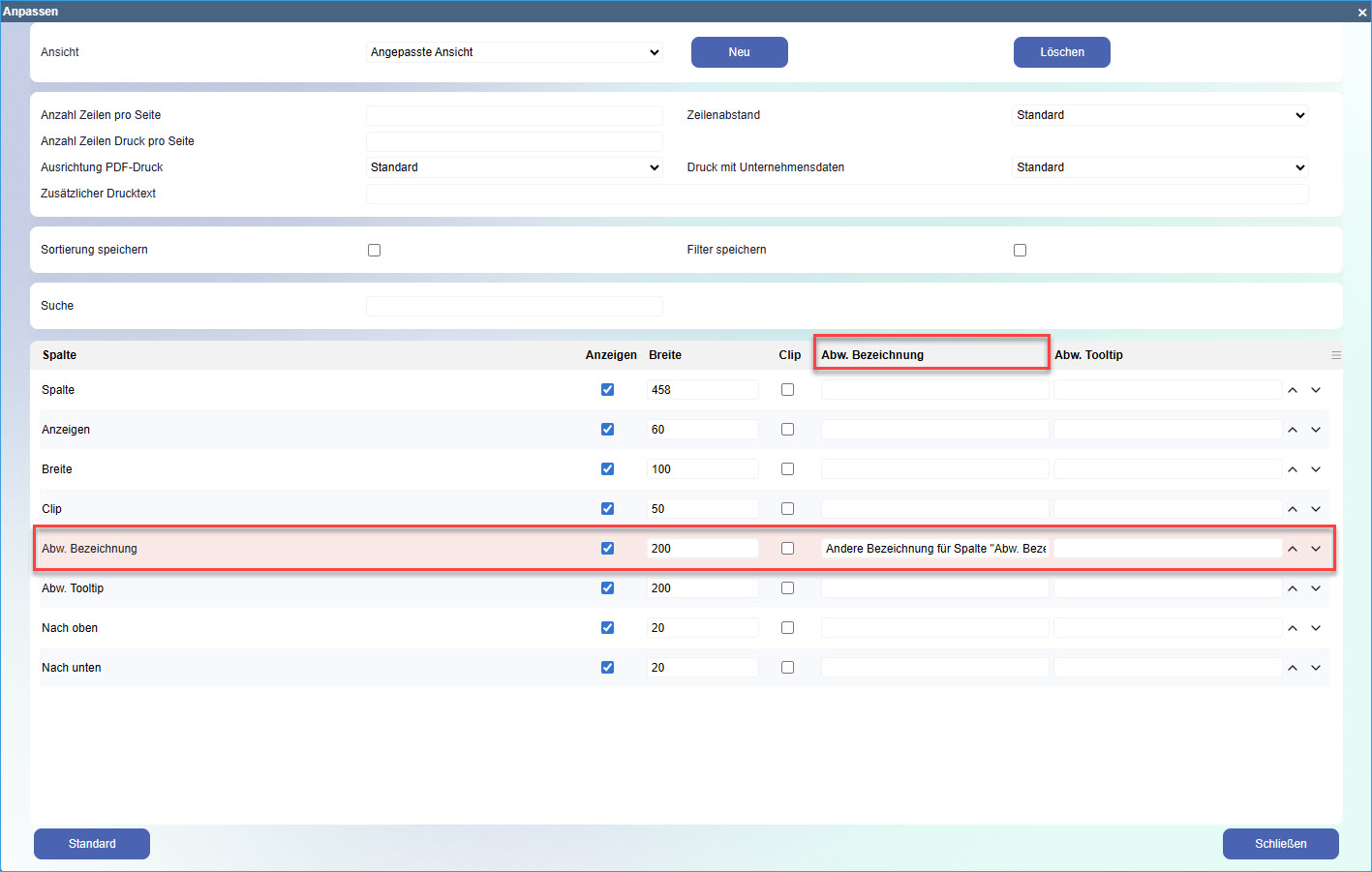This screenshot has width=1372, height=872.
Task: Move the Breite row down with arrow
Action: (1316, 469)
